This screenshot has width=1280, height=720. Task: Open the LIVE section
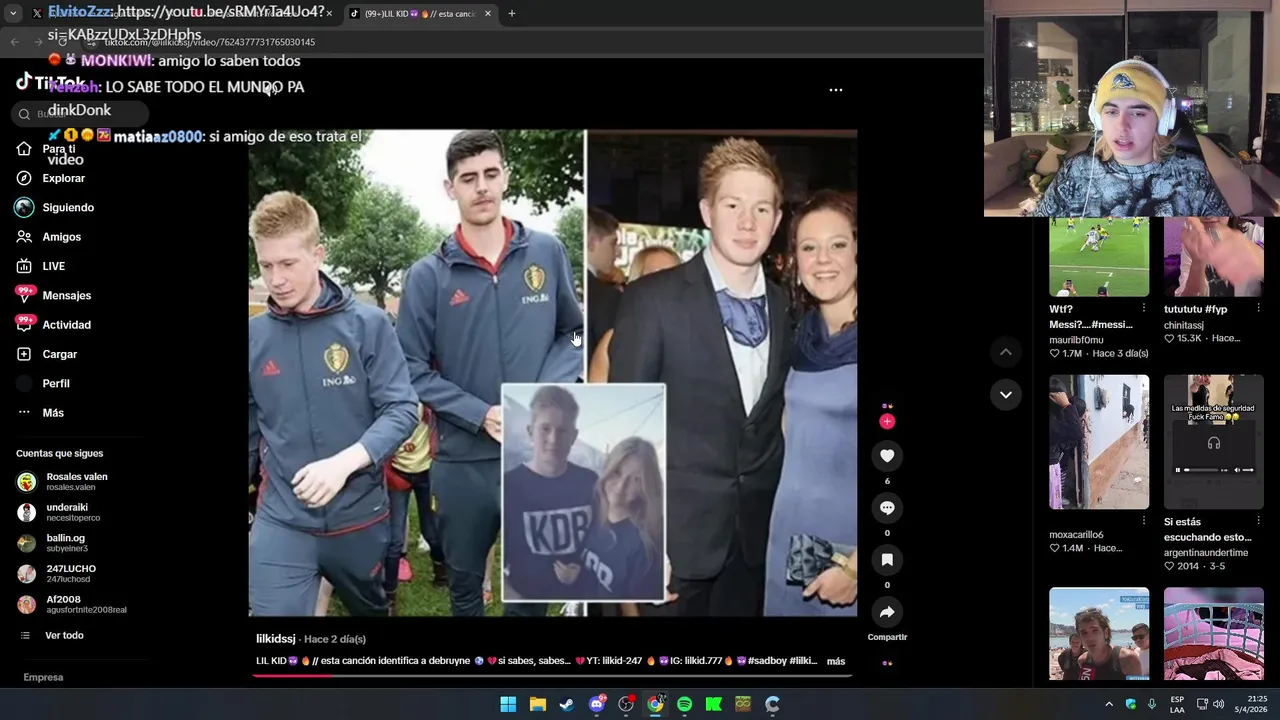(42, 266)
